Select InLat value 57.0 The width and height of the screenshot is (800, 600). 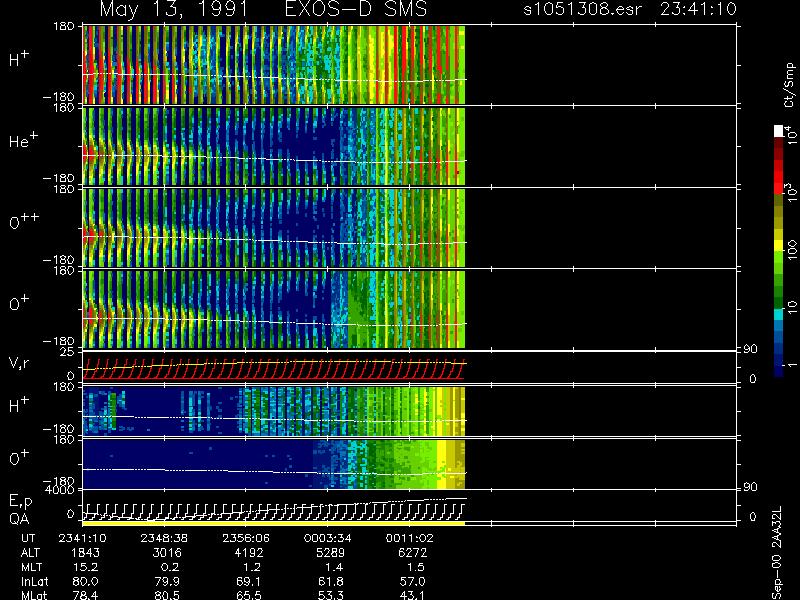(412, 581)
